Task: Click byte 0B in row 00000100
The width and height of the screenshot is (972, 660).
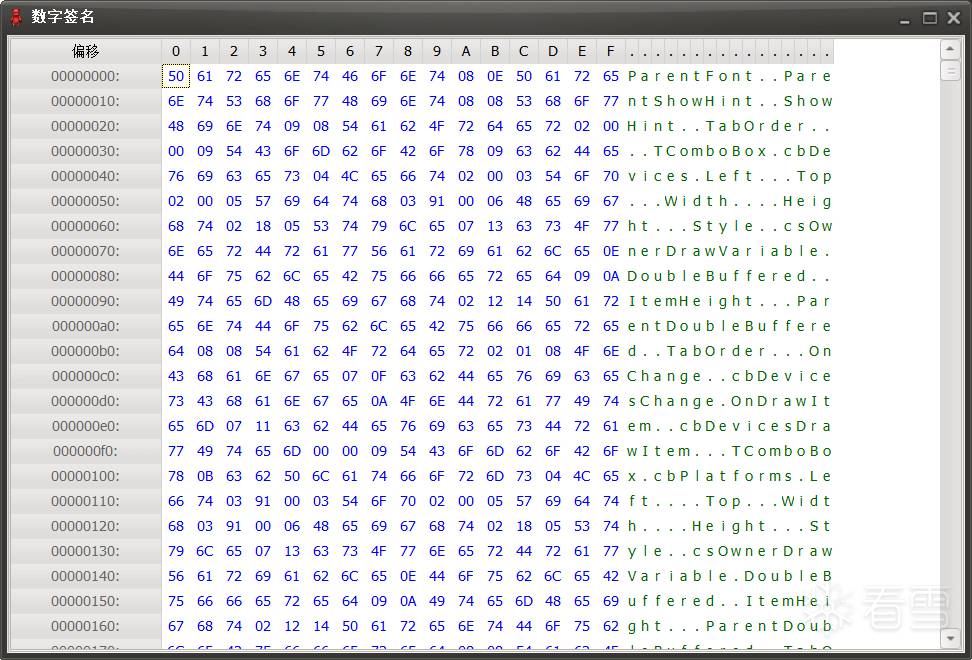Action: 205,476
